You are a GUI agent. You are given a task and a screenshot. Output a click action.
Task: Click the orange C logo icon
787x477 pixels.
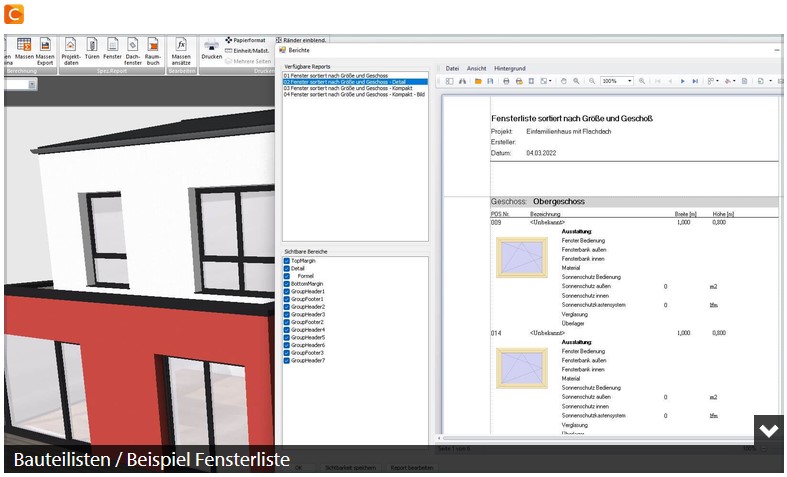(x=14, y=14)
